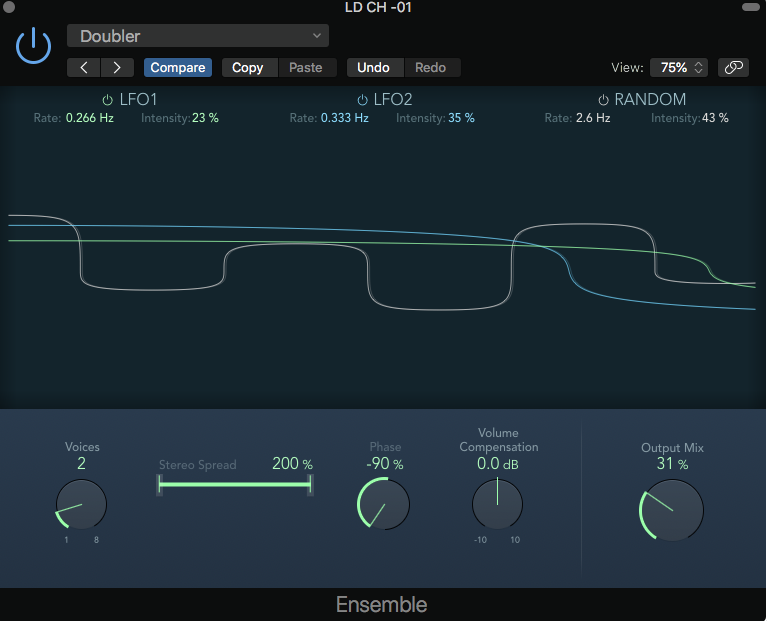Click the link chain icon button
767x621 pixels.
(733, 68)
